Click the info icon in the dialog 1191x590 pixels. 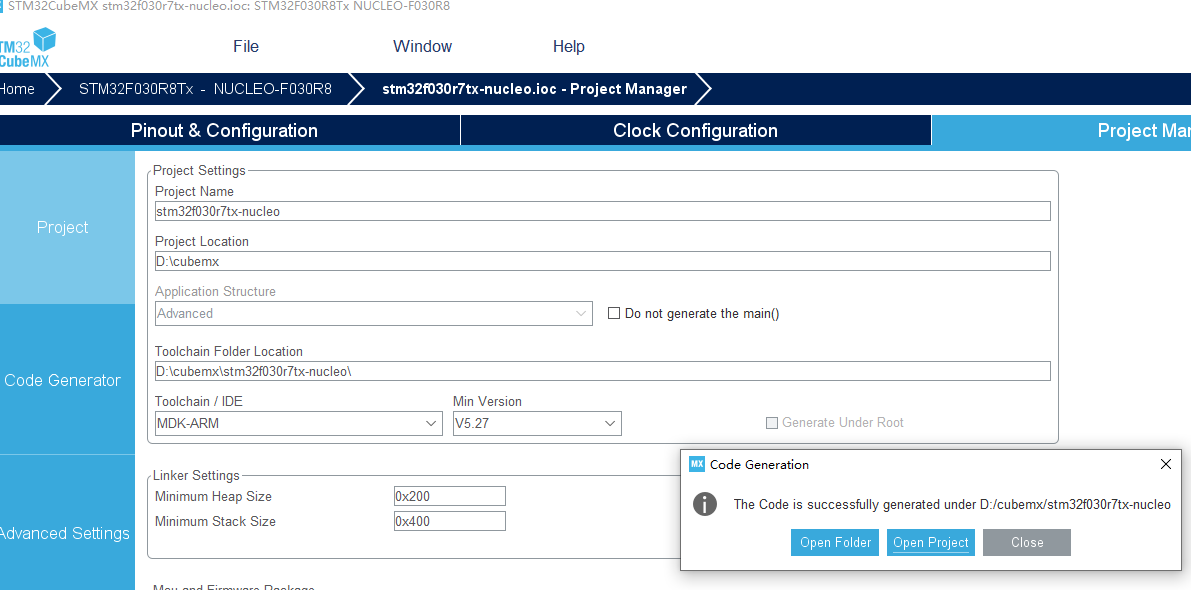pyautogui.click(x=705, y=504)
